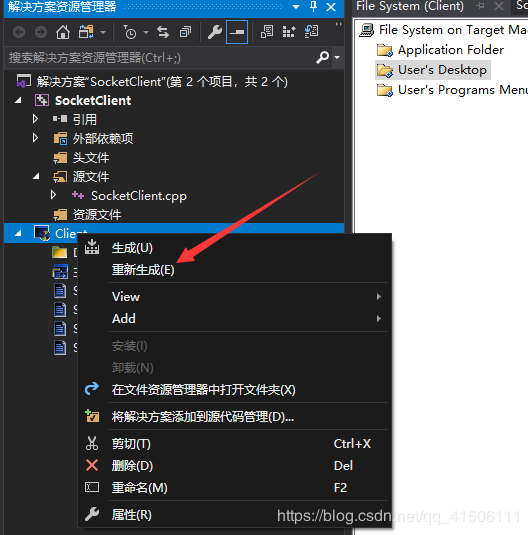Show more toolbar options overflow chevron
This screenshot has height=535, width=528.
[x=338, y=24]
